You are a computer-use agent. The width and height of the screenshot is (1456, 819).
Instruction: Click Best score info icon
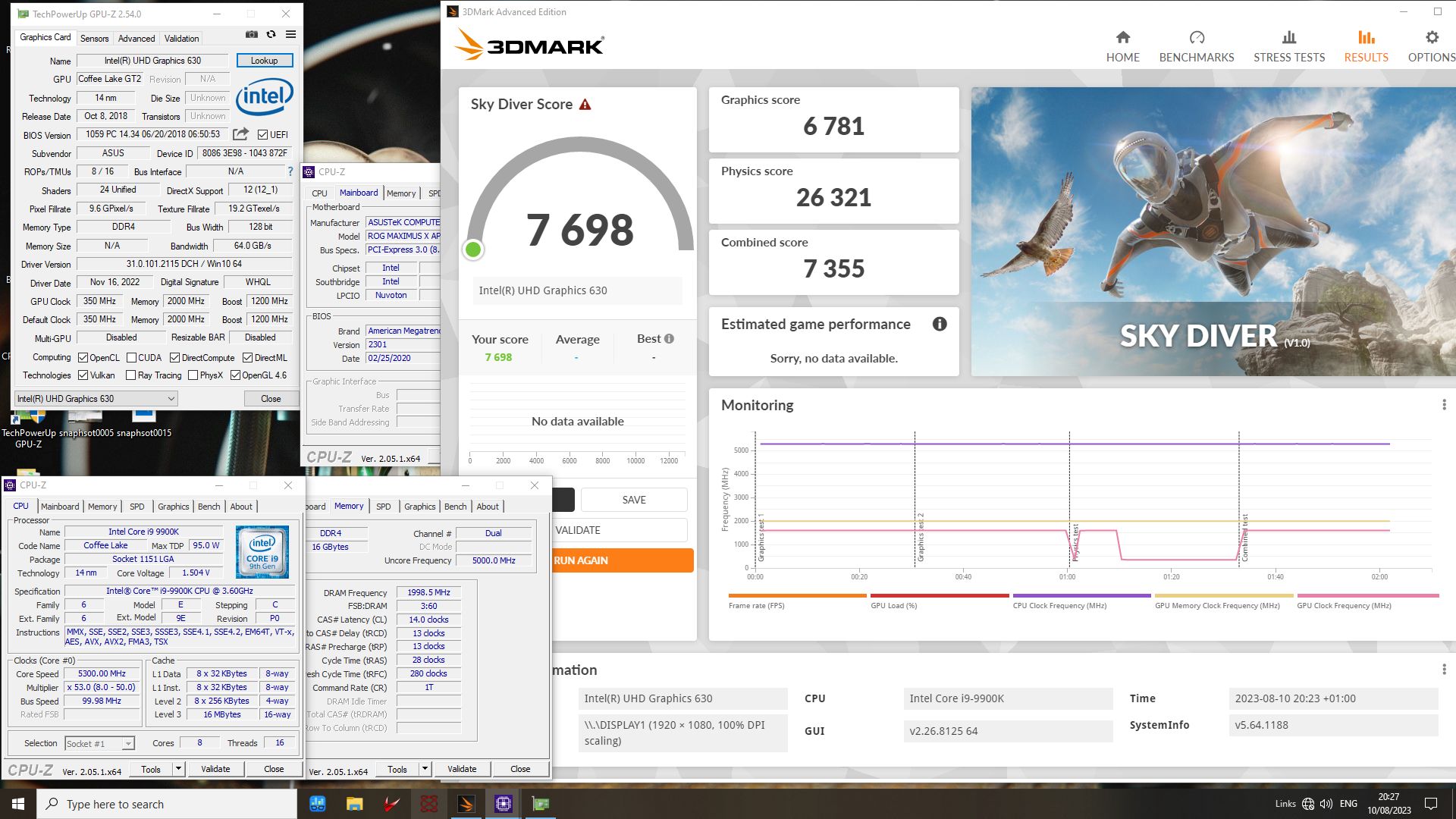pyautogui.click(x=669, y=339)
